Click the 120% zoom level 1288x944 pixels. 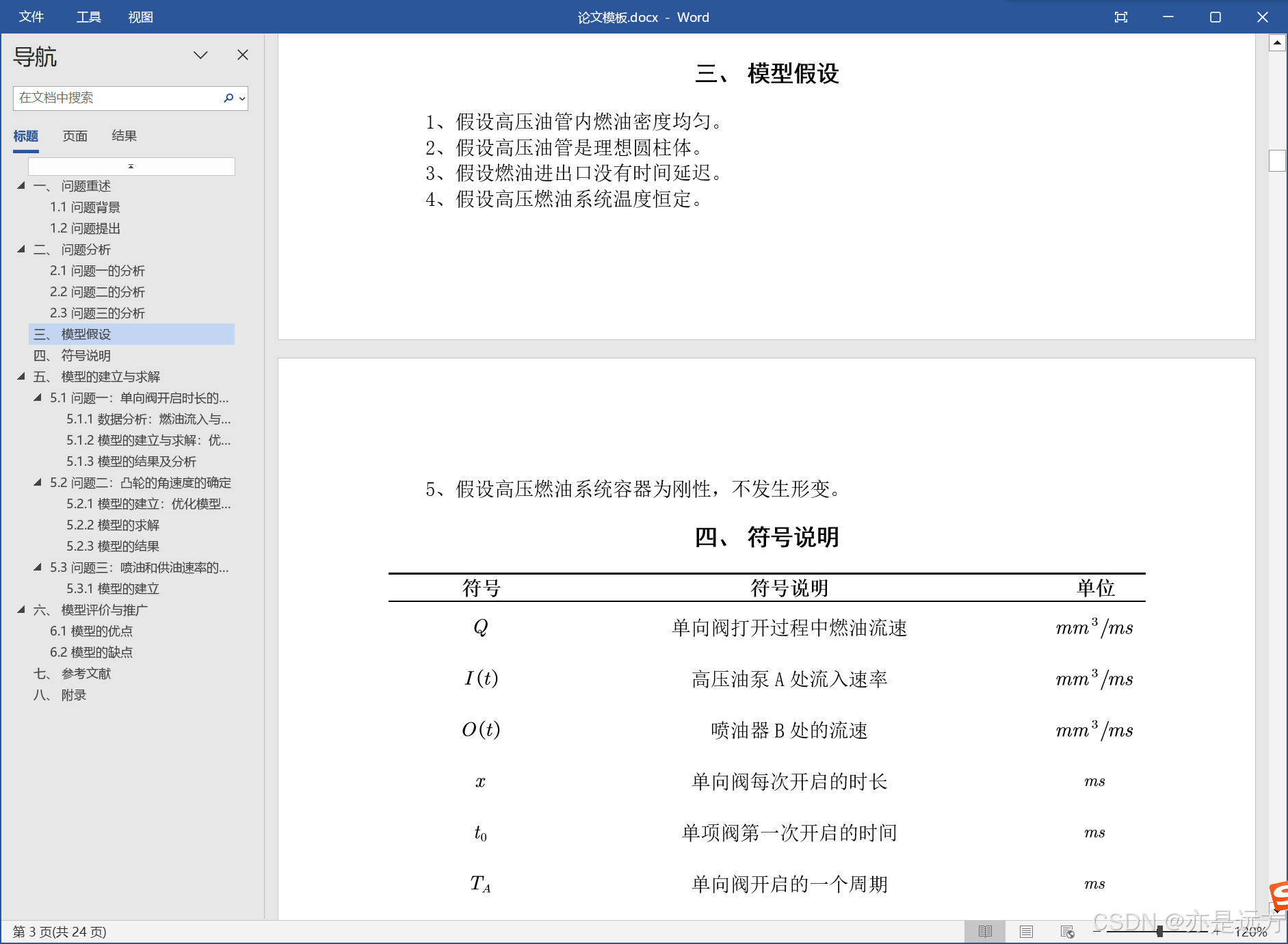[x=1251, y=932]
